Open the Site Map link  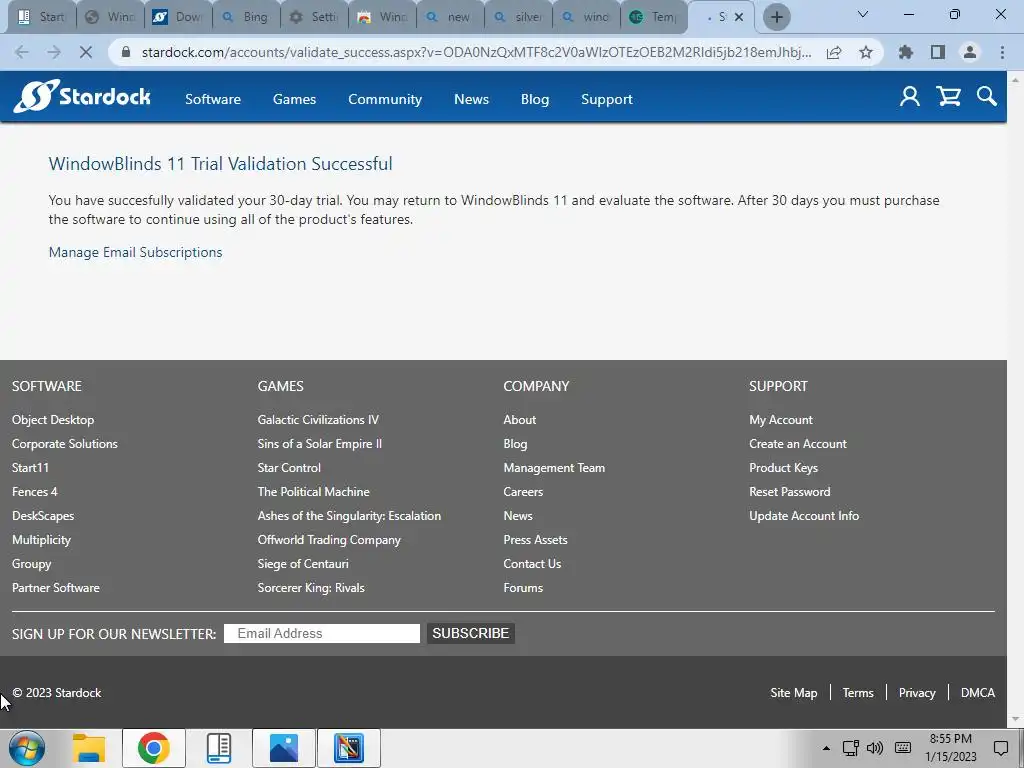pyautogui.click(x=793, y=693)
